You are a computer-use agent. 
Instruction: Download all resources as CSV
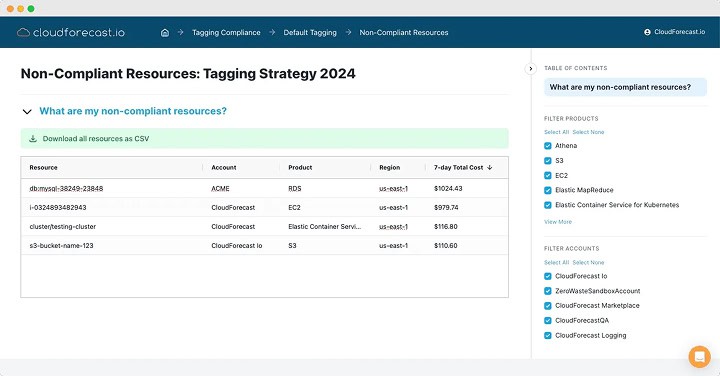tap(264, 139)
